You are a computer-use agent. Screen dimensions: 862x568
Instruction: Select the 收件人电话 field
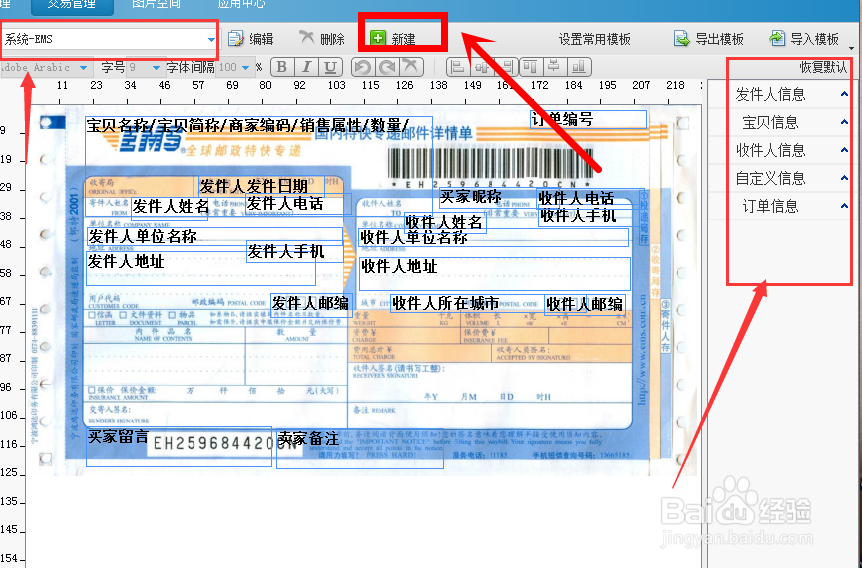click(x=590, y=198)
